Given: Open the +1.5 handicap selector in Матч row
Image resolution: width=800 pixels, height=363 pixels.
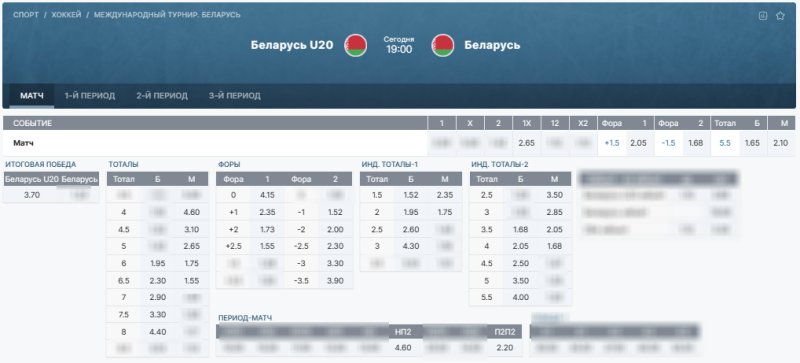Looking at the screenshot, I should [612, 143].
